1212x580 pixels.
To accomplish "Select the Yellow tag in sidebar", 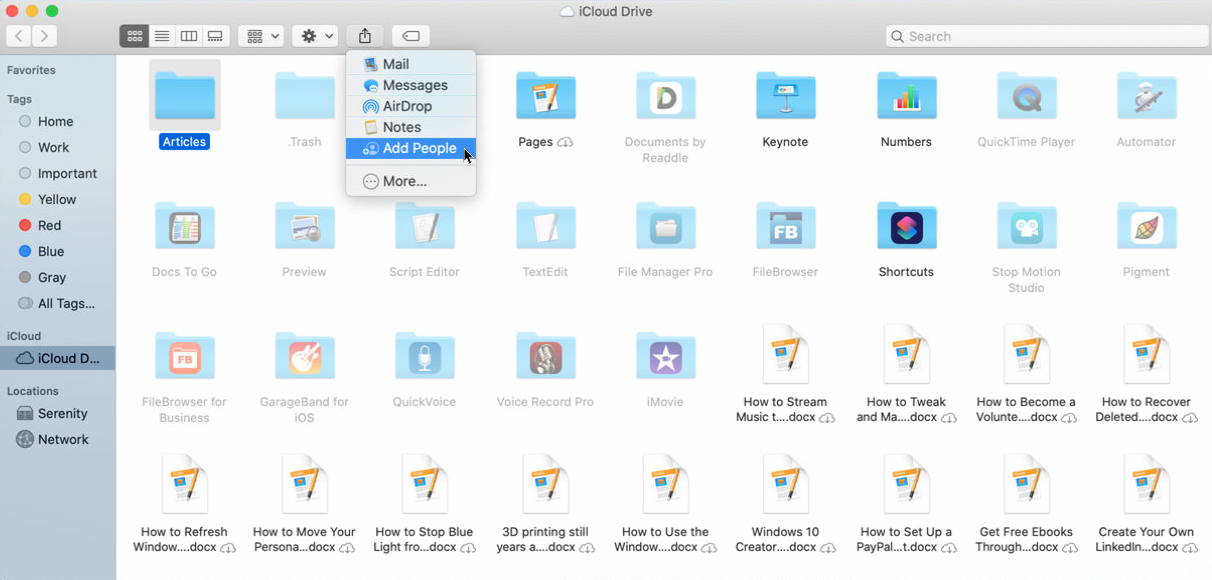I will click(x=58, y=199).
